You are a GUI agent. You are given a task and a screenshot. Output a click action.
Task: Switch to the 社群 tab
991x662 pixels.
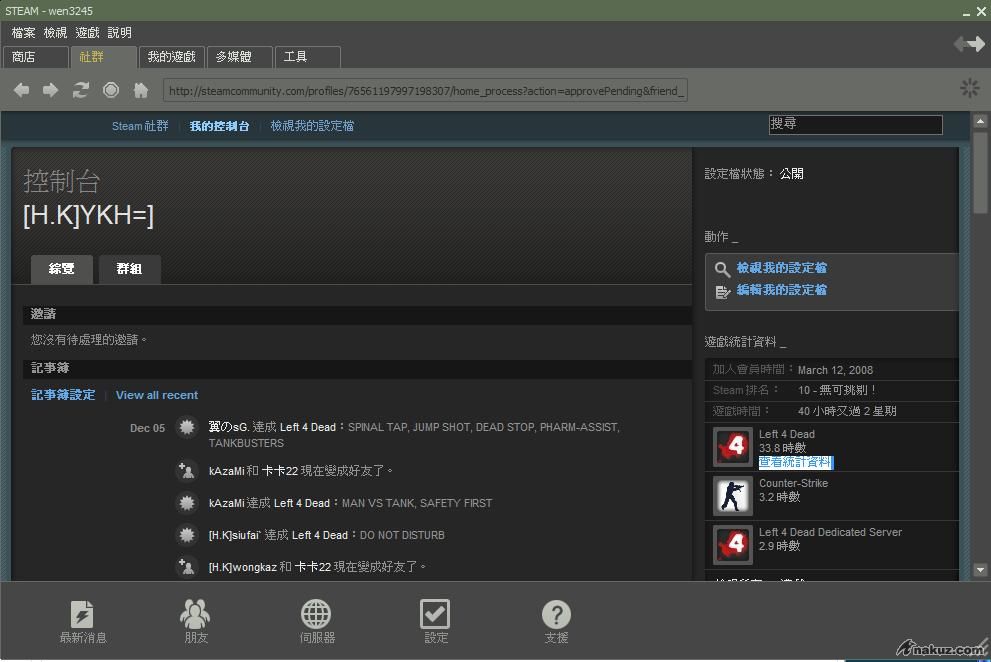(x=104, y=57)
